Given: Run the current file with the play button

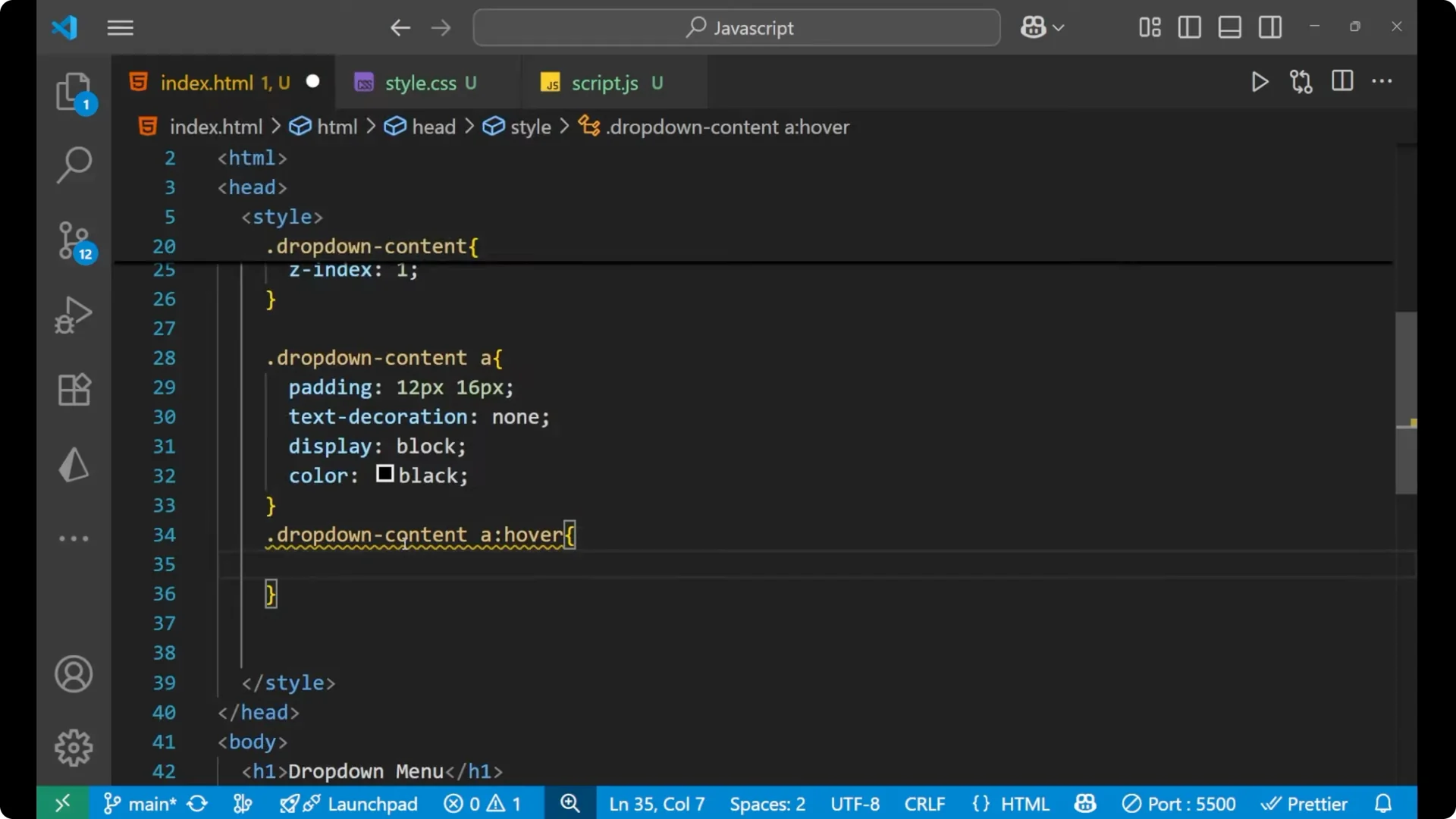Looking at the screenshot, I should 1260,82.
